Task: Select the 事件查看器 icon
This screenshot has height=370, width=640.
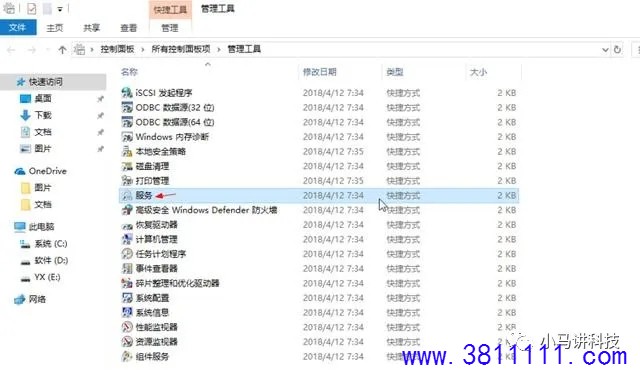Action: 127,268
